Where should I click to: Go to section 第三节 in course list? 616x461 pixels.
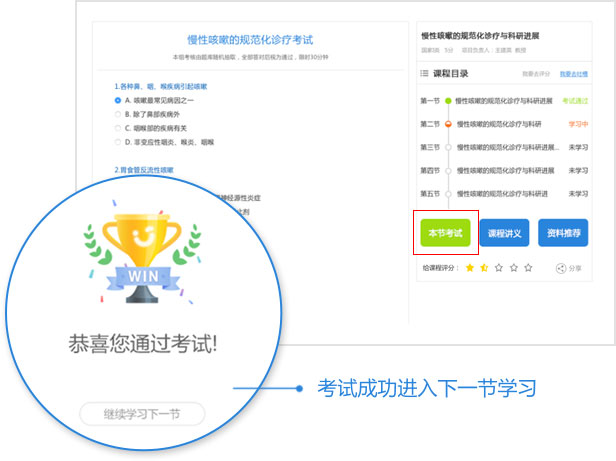497,147
